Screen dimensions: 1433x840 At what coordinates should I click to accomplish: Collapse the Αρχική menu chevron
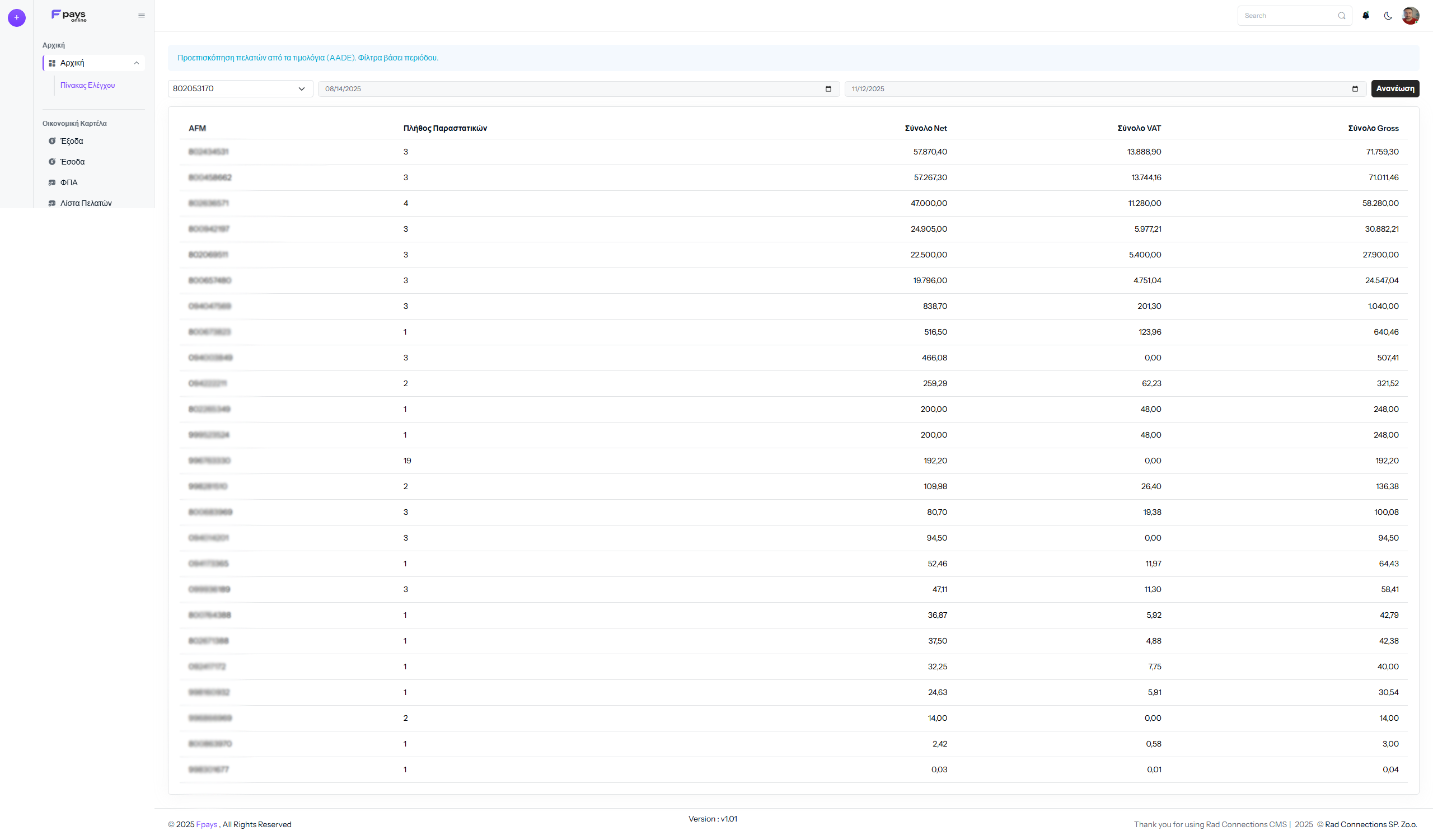(137, 63)
